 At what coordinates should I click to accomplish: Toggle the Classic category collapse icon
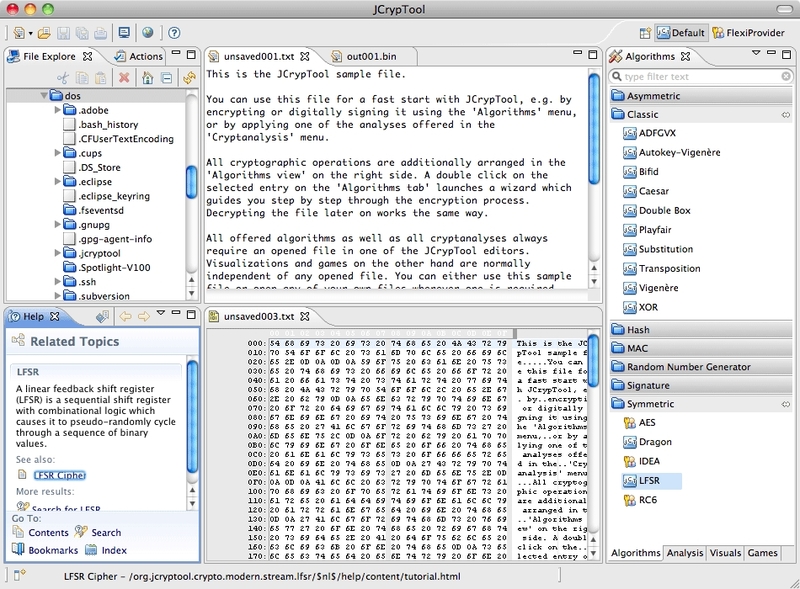[x=786, y=115]
